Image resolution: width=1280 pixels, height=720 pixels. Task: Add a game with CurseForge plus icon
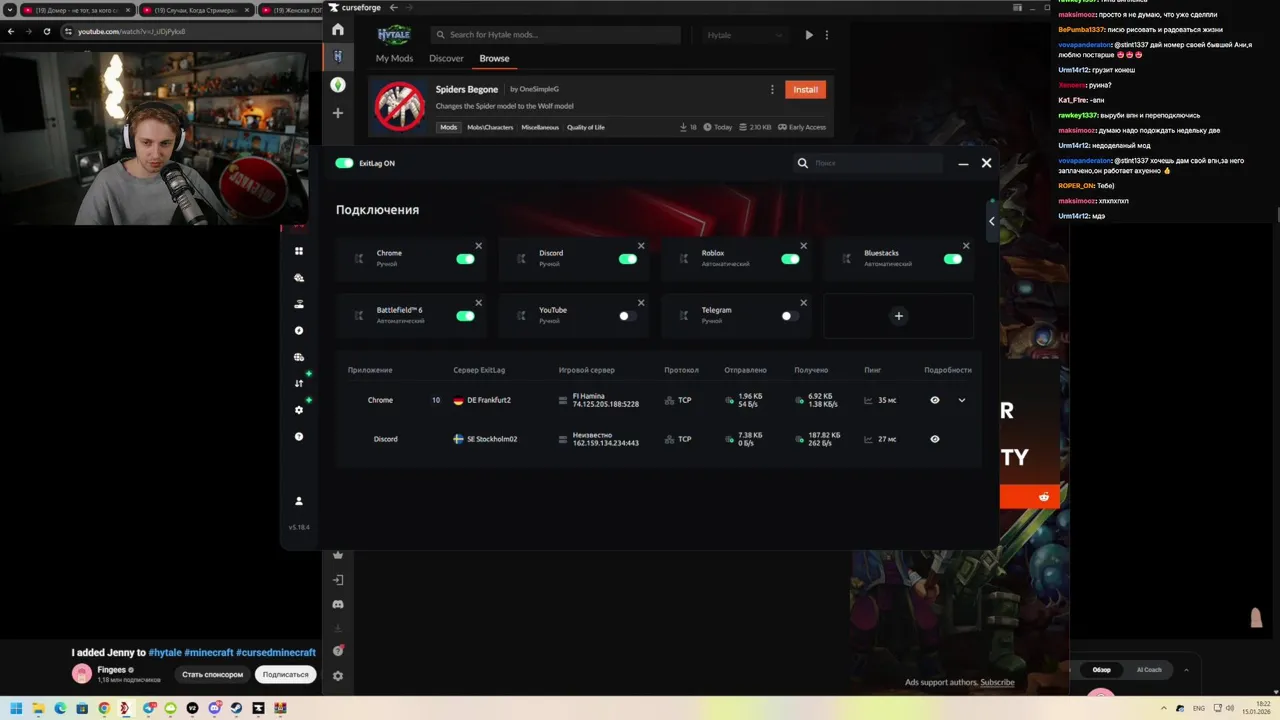(x=338, y=113)
